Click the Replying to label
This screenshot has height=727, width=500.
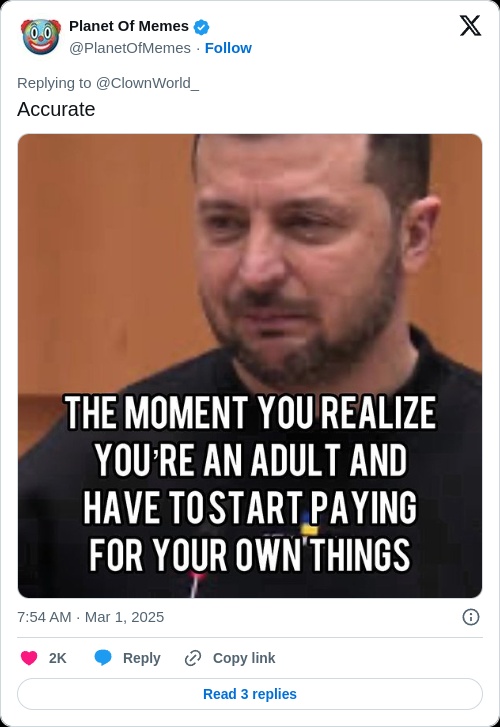click(54, 83)
